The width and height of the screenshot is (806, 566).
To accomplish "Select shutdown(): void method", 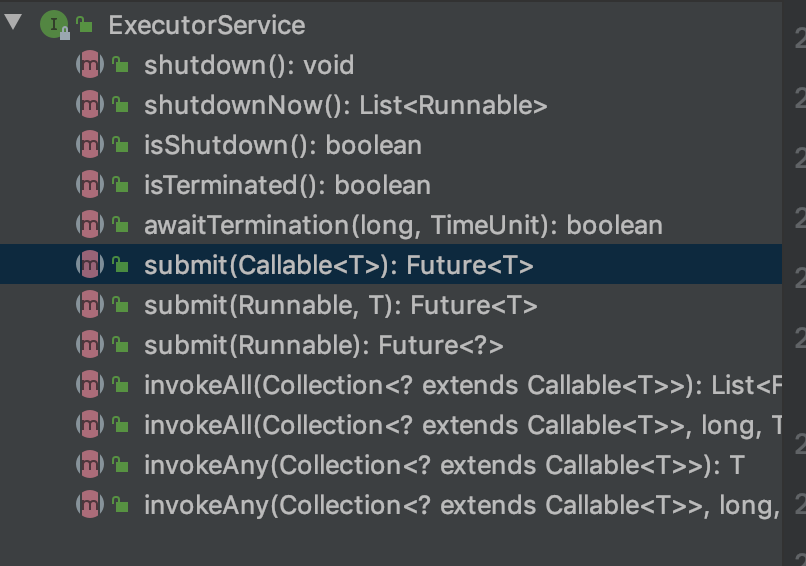I will [248, 66].
